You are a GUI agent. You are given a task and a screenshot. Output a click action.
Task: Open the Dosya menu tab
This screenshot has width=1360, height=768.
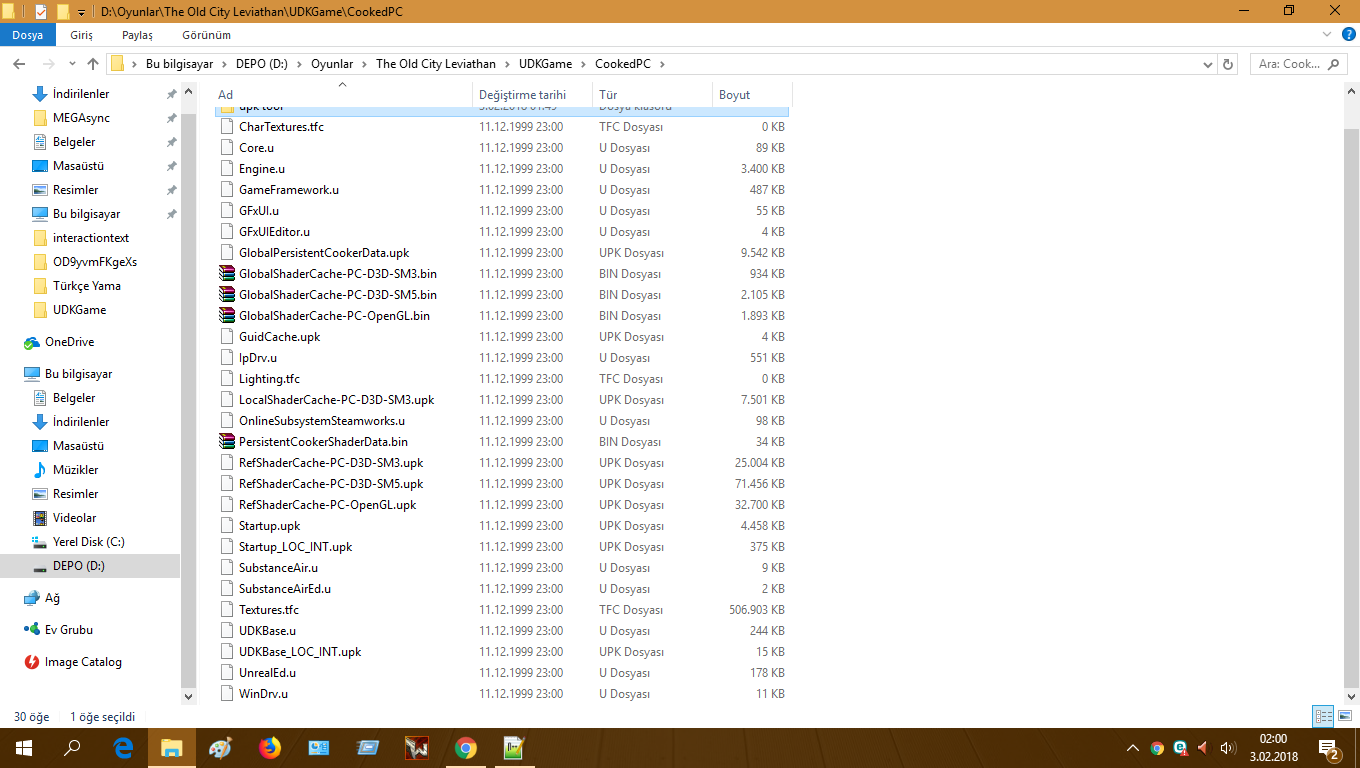tap(28, 35)
